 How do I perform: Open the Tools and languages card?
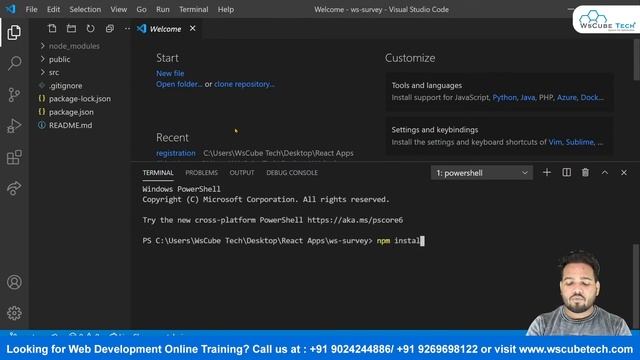(x=499, y=92)
